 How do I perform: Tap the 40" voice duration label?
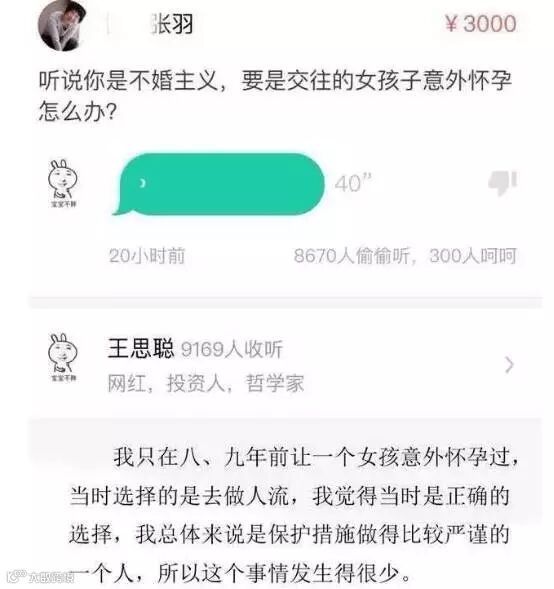click(x=353, y=183)
